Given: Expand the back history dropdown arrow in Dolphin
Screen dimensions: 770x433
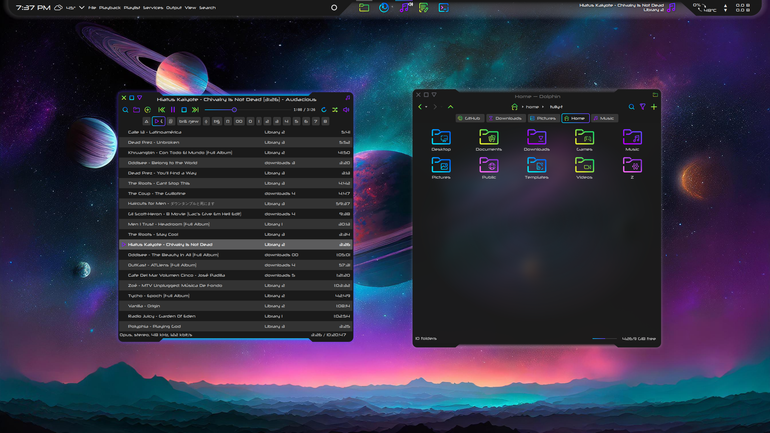Looking at the screenshot, I should point(426,107).
